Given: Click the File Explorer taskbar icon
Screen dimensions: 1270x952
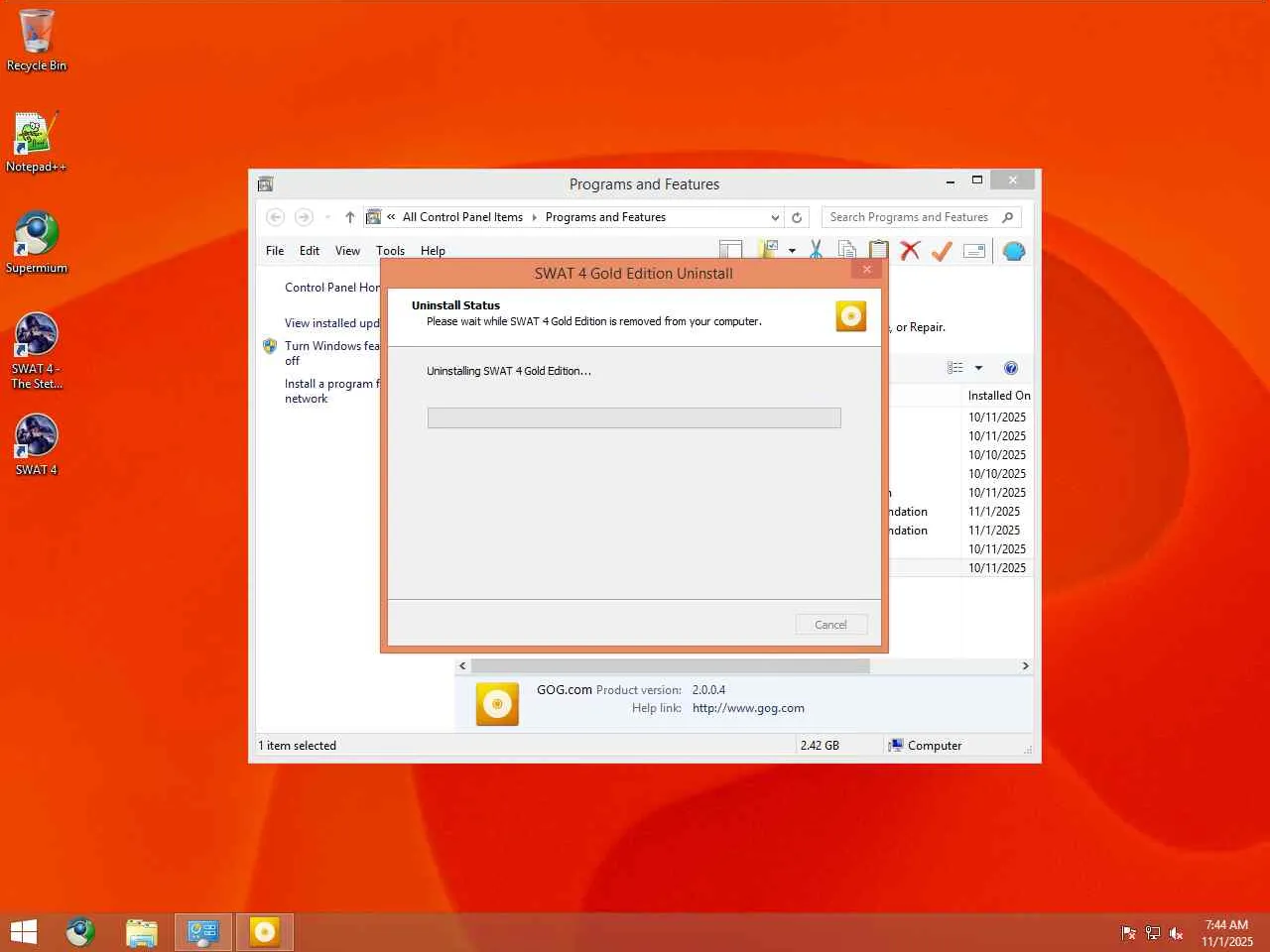Looking at the screenshot, I should 142,932.
